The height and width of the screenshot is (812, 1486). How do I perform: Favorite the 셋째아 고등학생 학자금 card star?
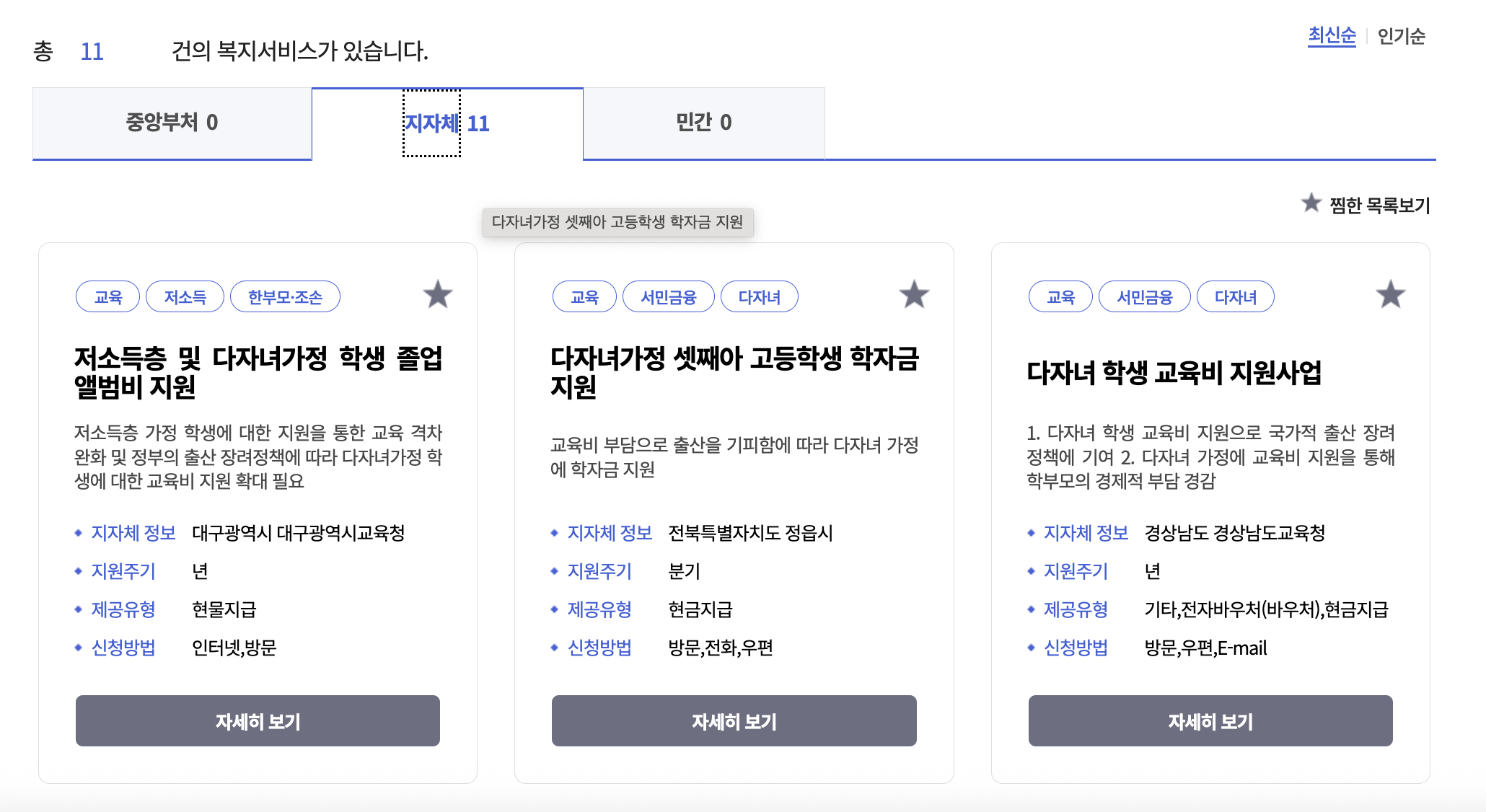point(914,295)
